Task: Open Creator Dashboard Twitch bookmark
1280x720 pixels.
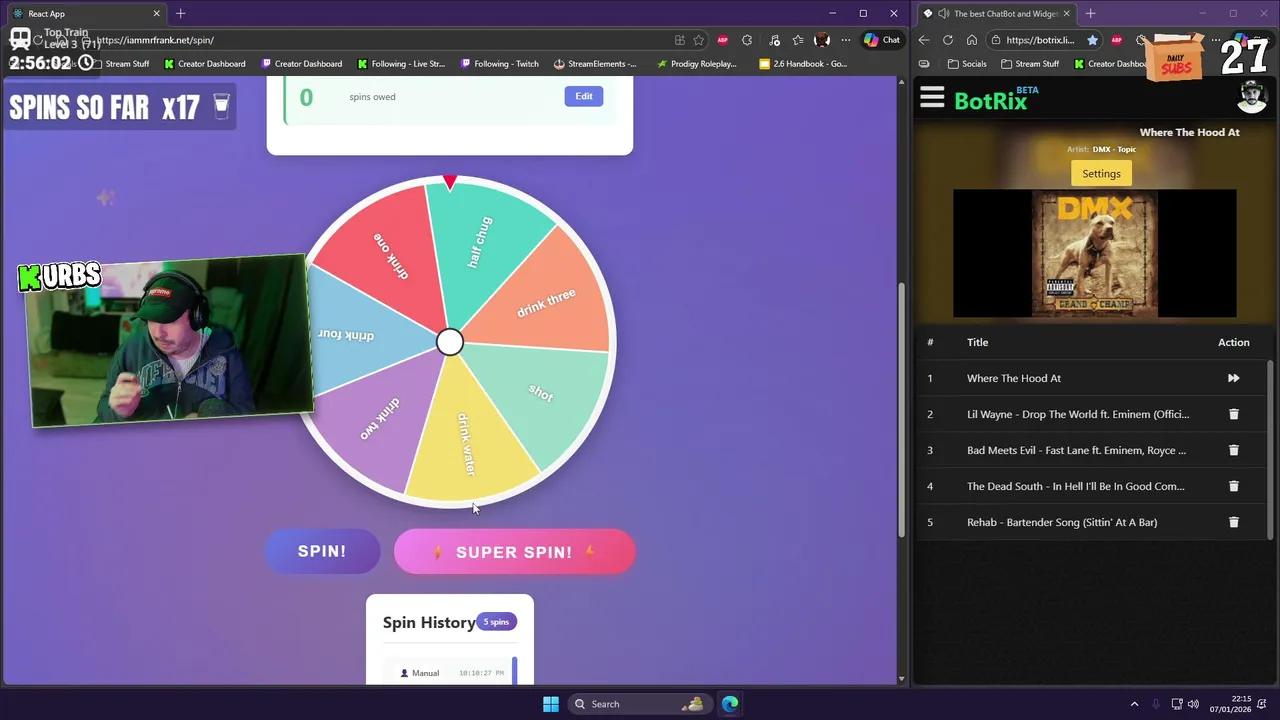Action: pyautogui.click(x=301, y=64)
